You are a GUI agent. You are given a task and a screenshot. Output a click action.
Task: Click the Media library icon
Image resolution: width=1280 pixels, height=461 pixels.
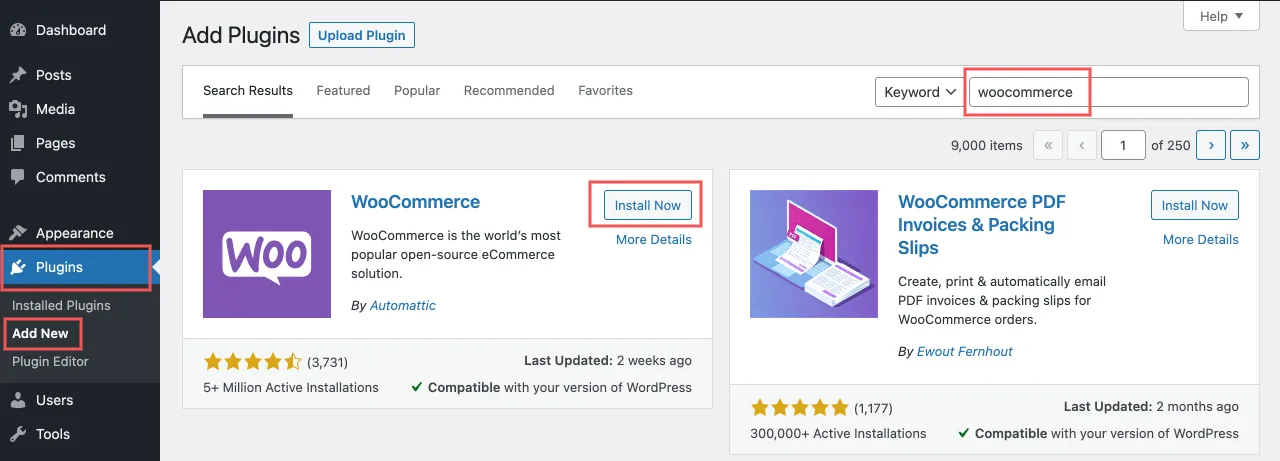click(18, 109)
